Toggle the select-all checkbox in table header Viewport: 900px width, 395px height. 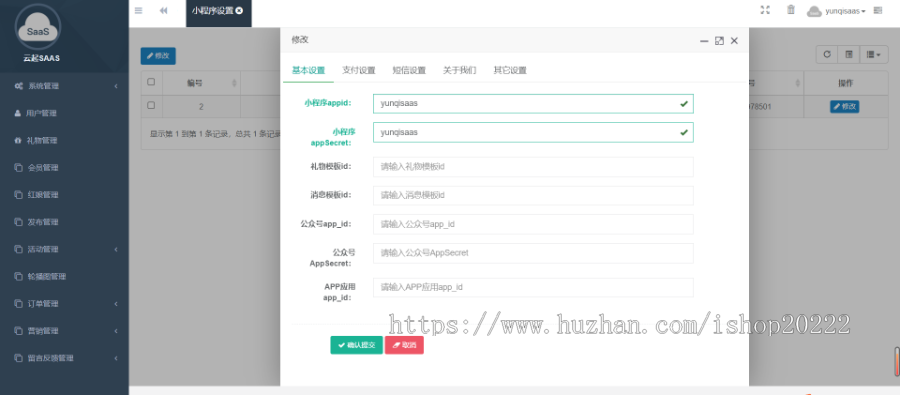point(151,82)
